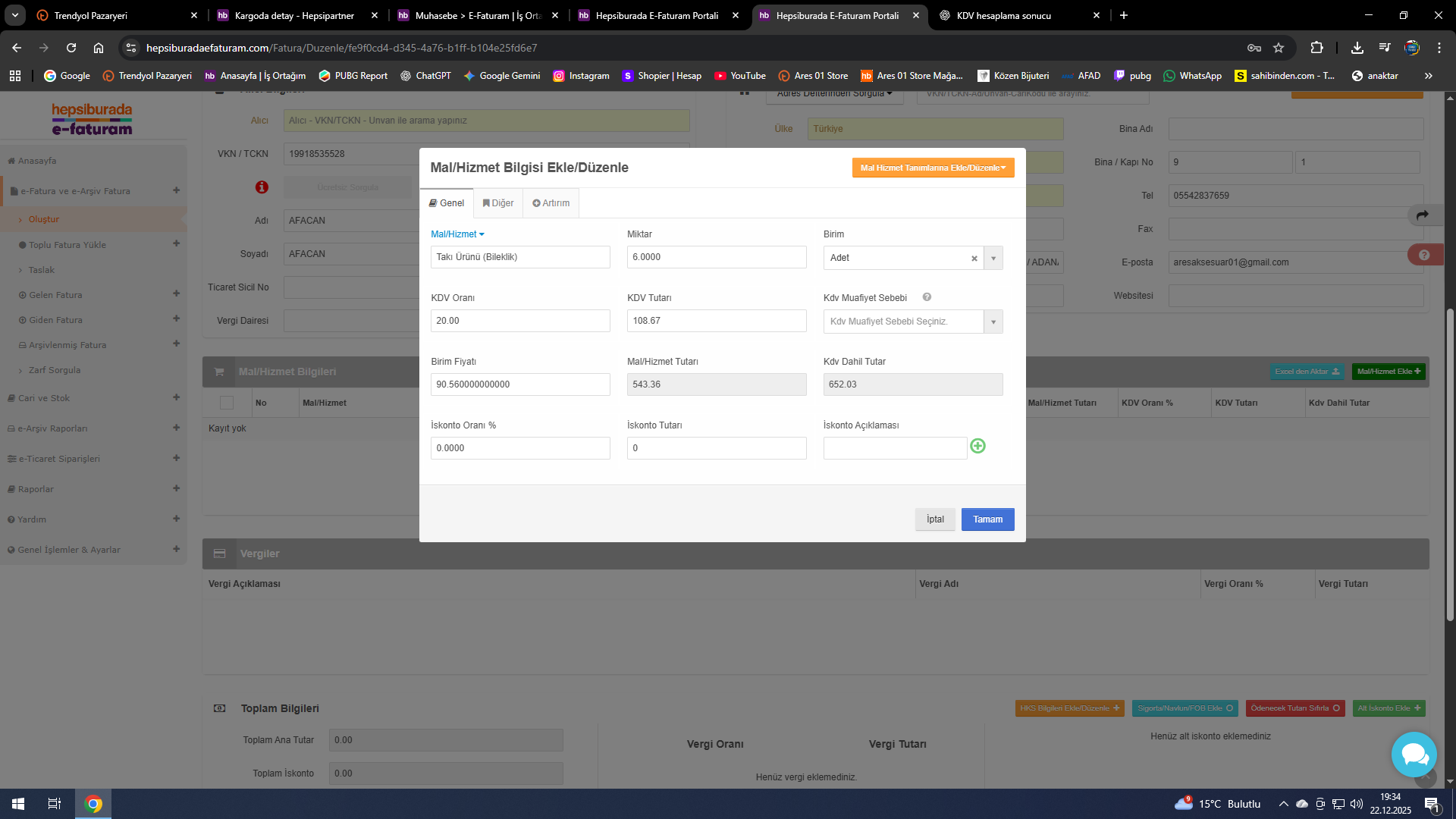
Task: Click Ödenecek Tutarı Sıfırla button
Action: (x=1295, y=708)
